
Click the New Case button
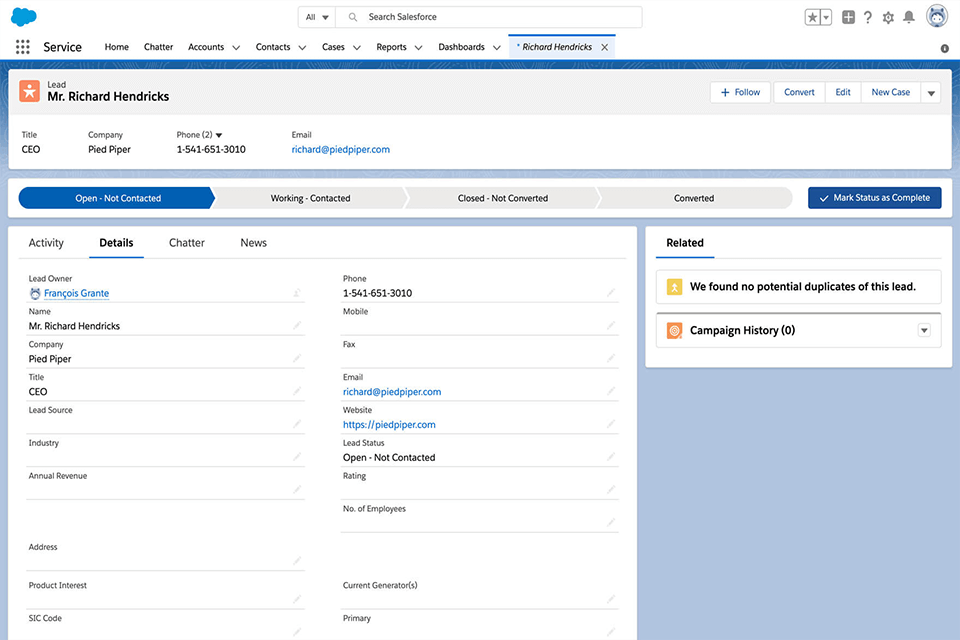891,92
